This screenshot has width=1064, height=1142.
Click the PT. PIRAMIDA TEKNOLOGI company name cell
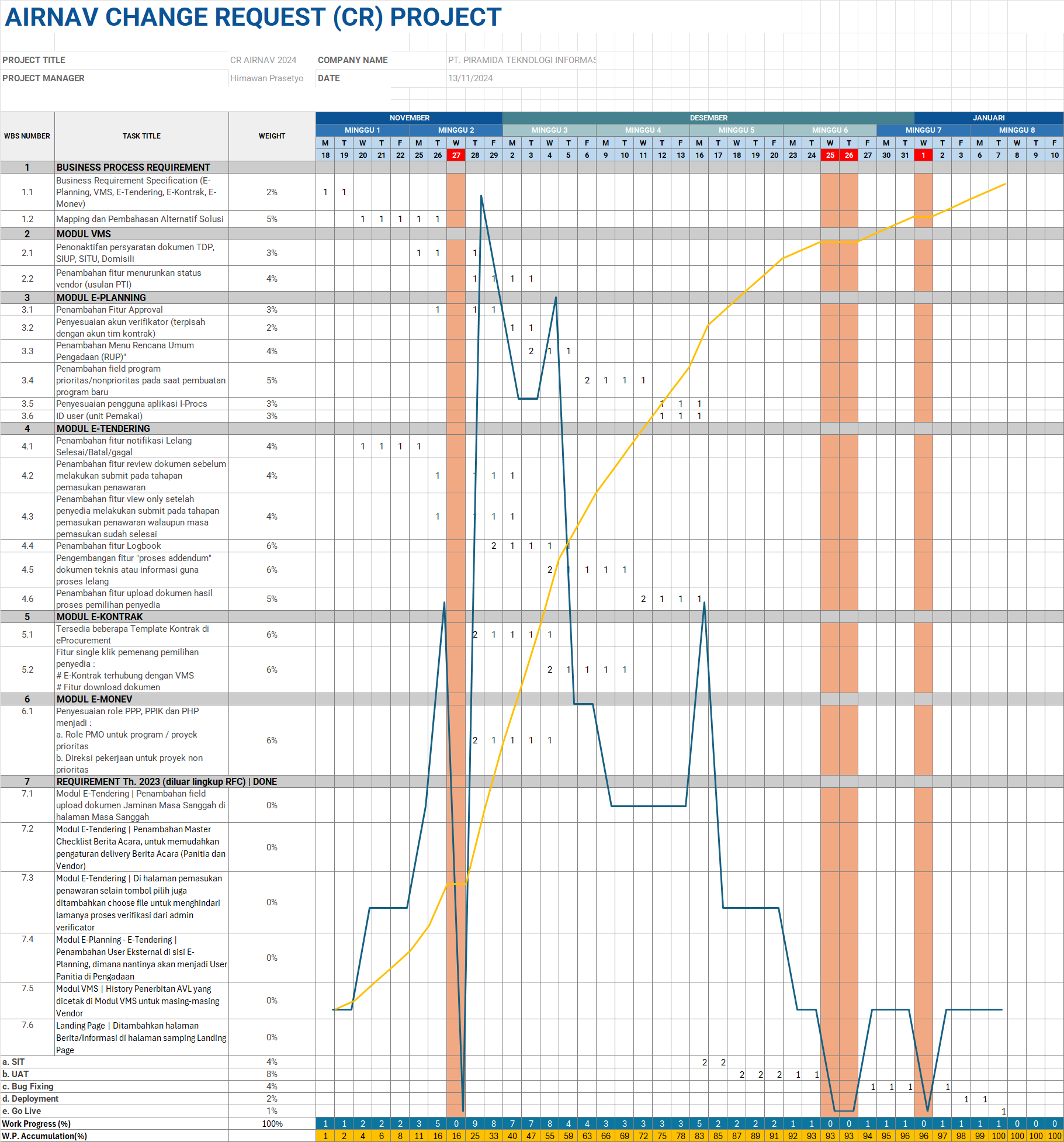pos(521,60)
